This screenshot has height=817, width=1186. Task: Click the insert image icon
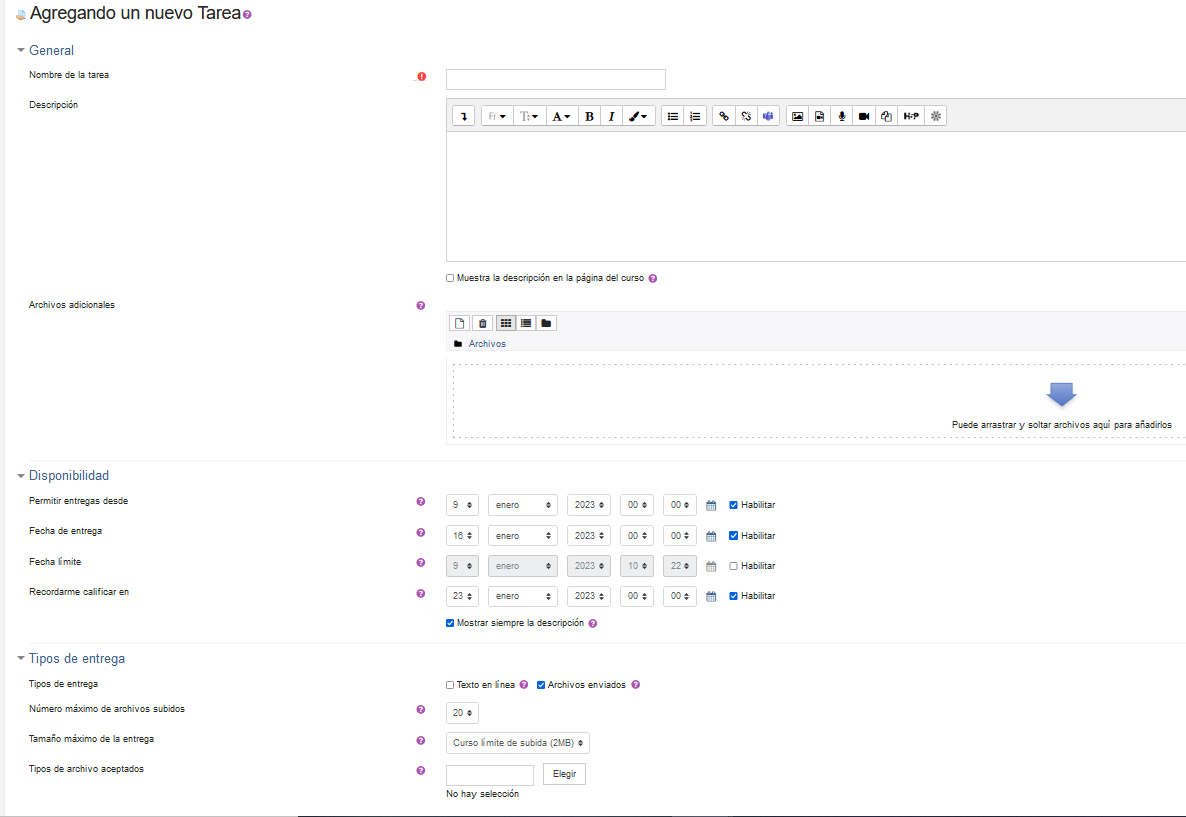tap(797, 116)
